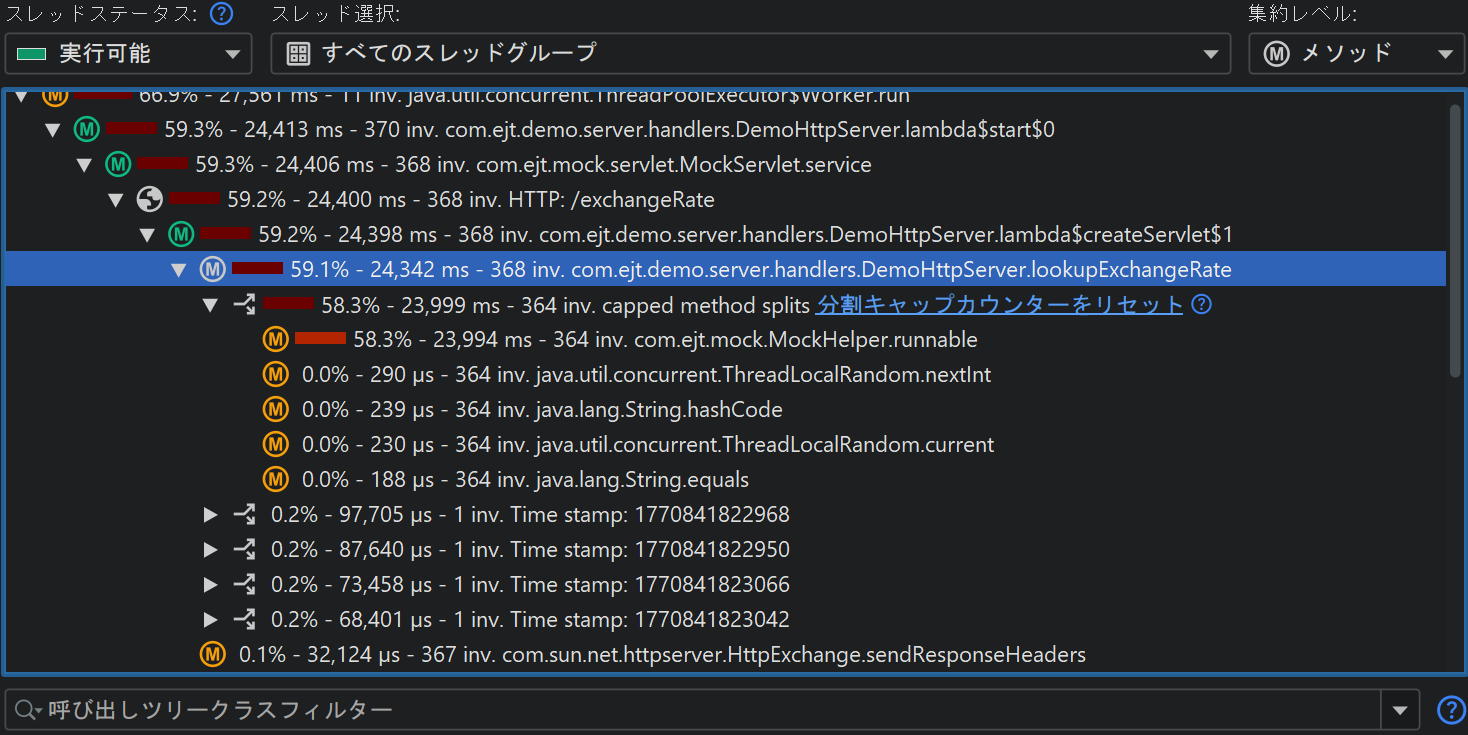Click the search icon in filter field
The width and height of the screenshot is (1468, 735).
[26, 710]
